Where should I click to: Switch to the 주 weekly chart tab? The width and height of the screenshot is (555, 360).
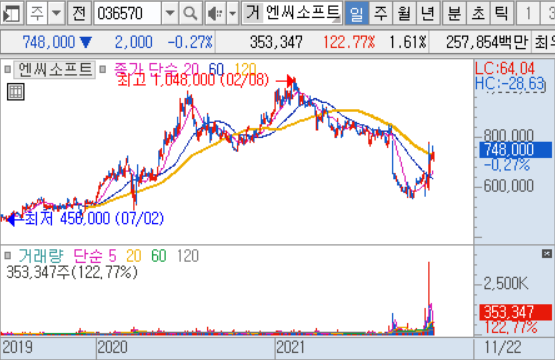(381, 13)
